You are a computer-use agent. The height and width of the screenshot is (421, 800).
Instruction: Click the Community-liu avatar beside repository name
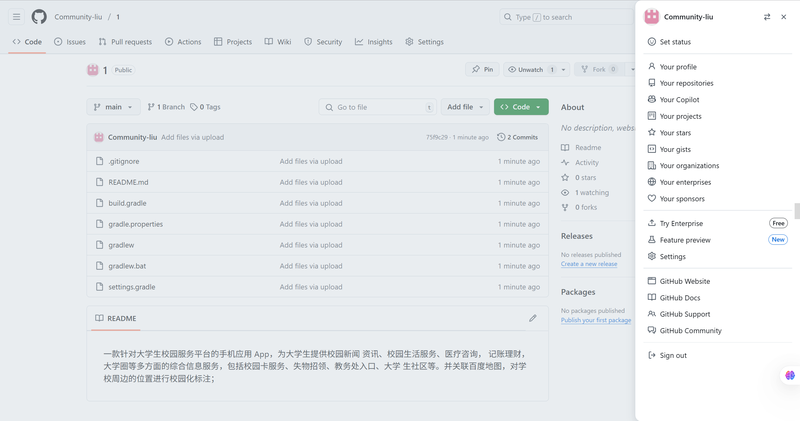[x=92, y=70]
